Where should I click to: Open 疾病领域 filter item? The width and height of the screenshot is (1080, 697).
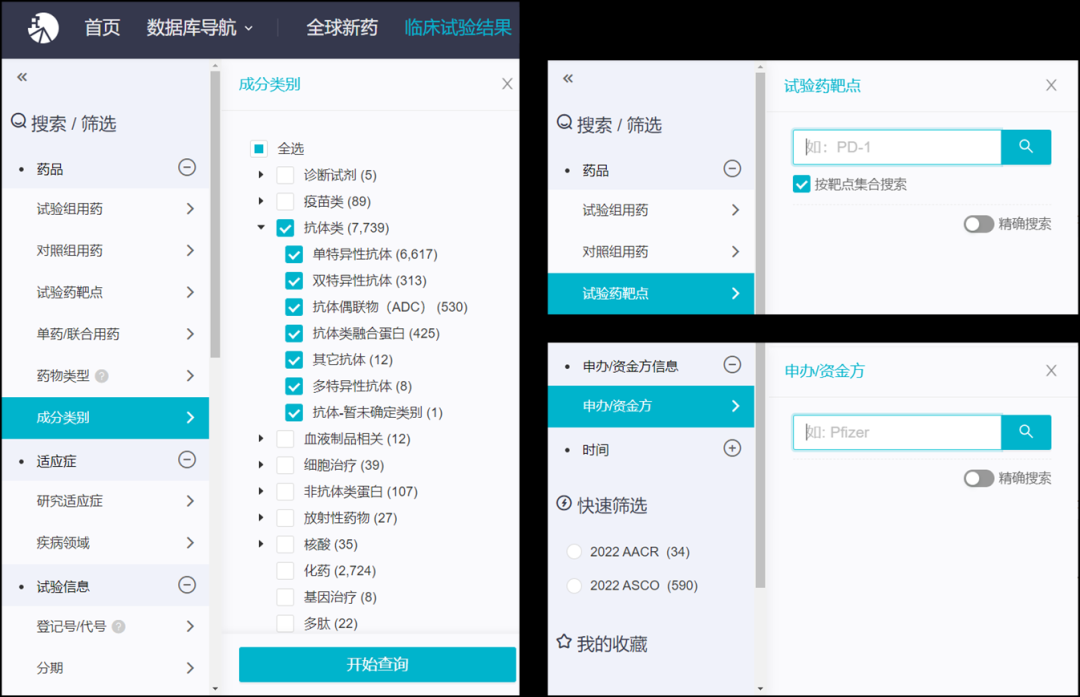coord(105,543)
